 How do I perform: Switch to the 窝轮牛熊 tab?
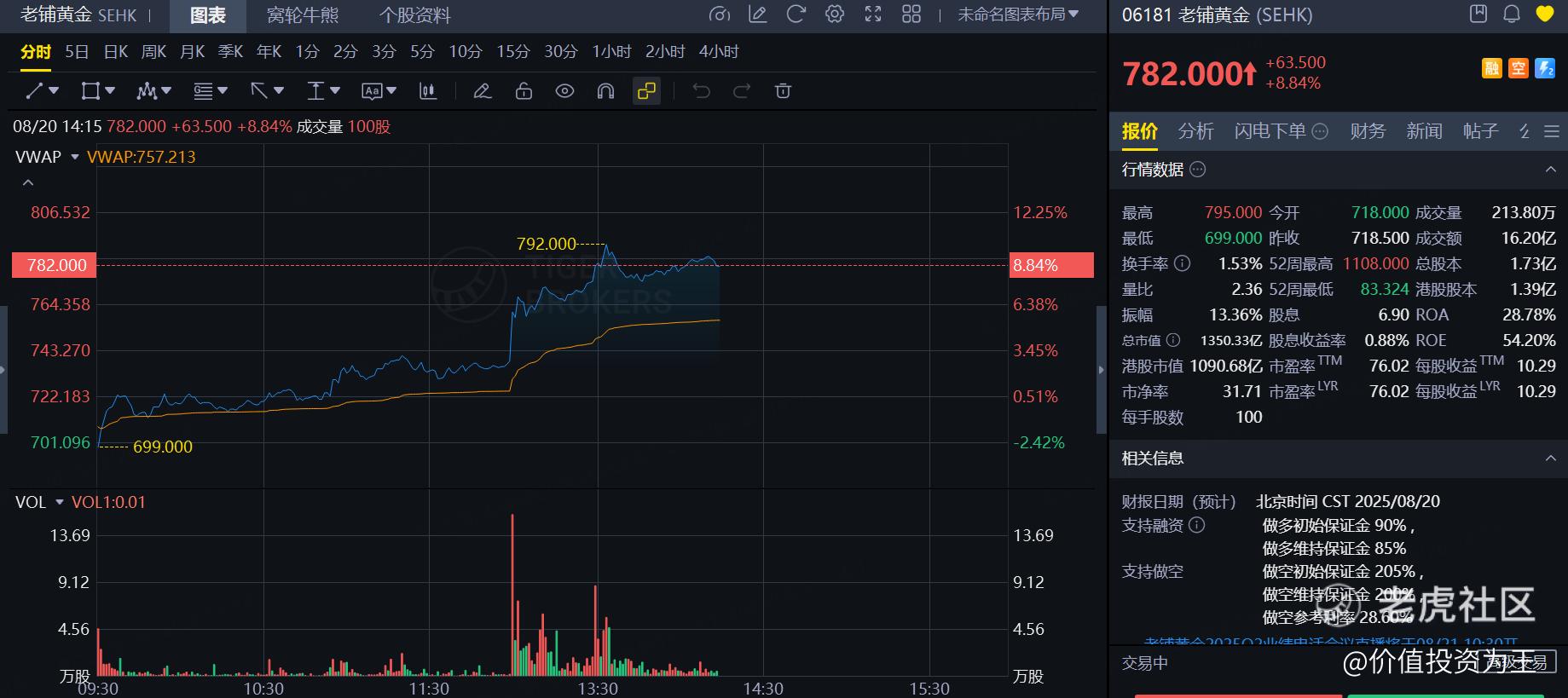point(303,15)
